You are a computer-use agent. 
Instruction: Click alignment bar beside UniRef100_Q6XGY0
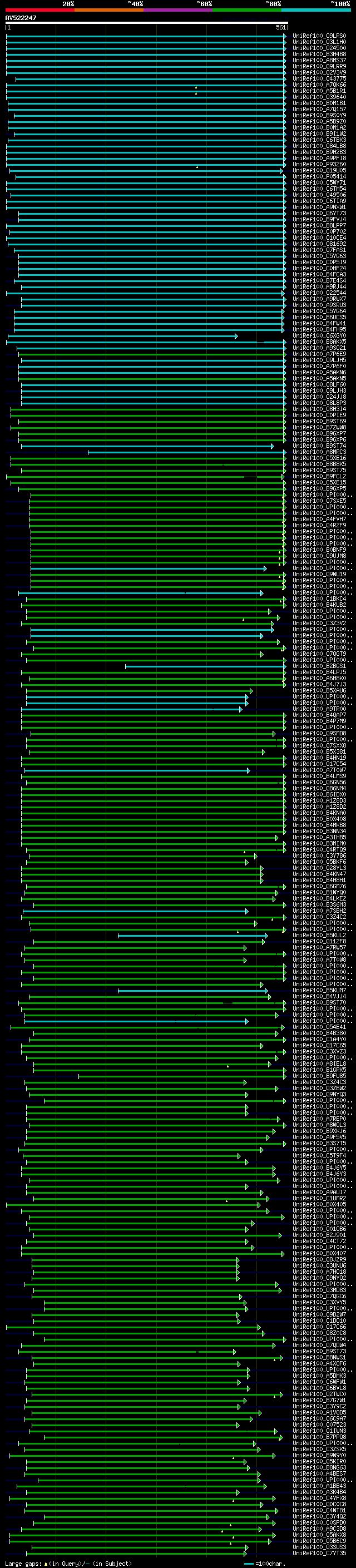pyautogui.click(x=122, y=336)
